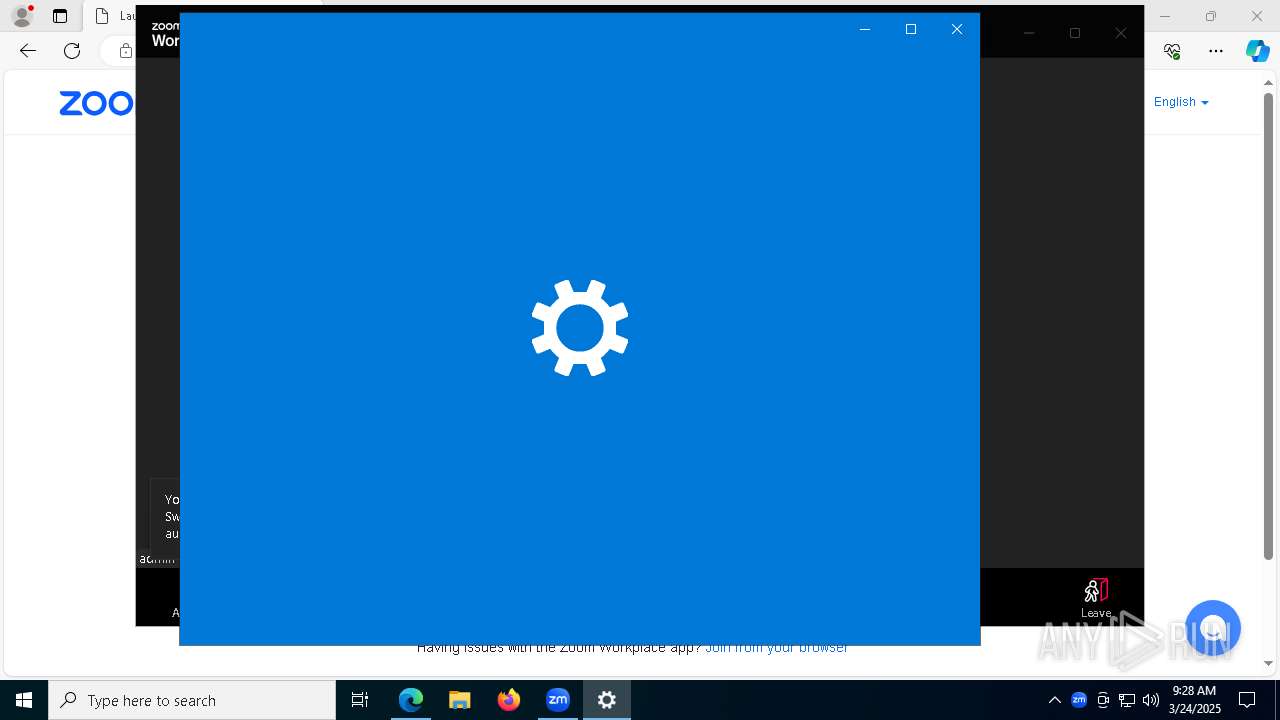Open the network status tray icon
The image size is (1280, 720).
(1127, 700)
